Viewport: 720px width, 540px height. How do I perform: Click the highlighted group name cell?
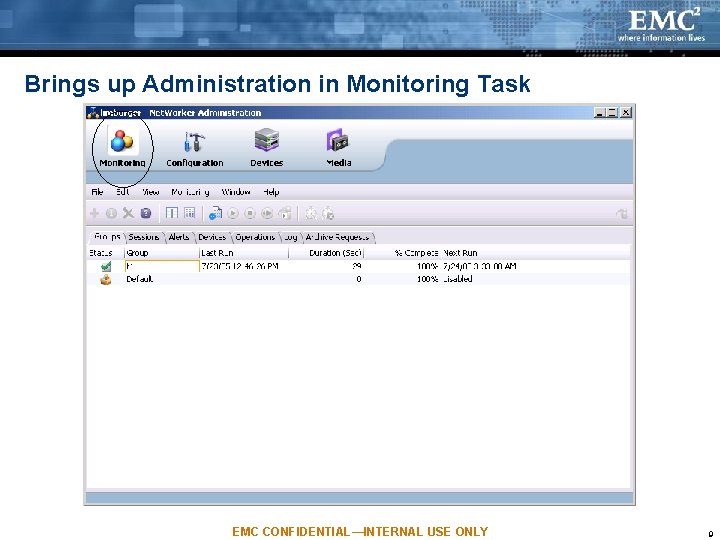point(162,266)
